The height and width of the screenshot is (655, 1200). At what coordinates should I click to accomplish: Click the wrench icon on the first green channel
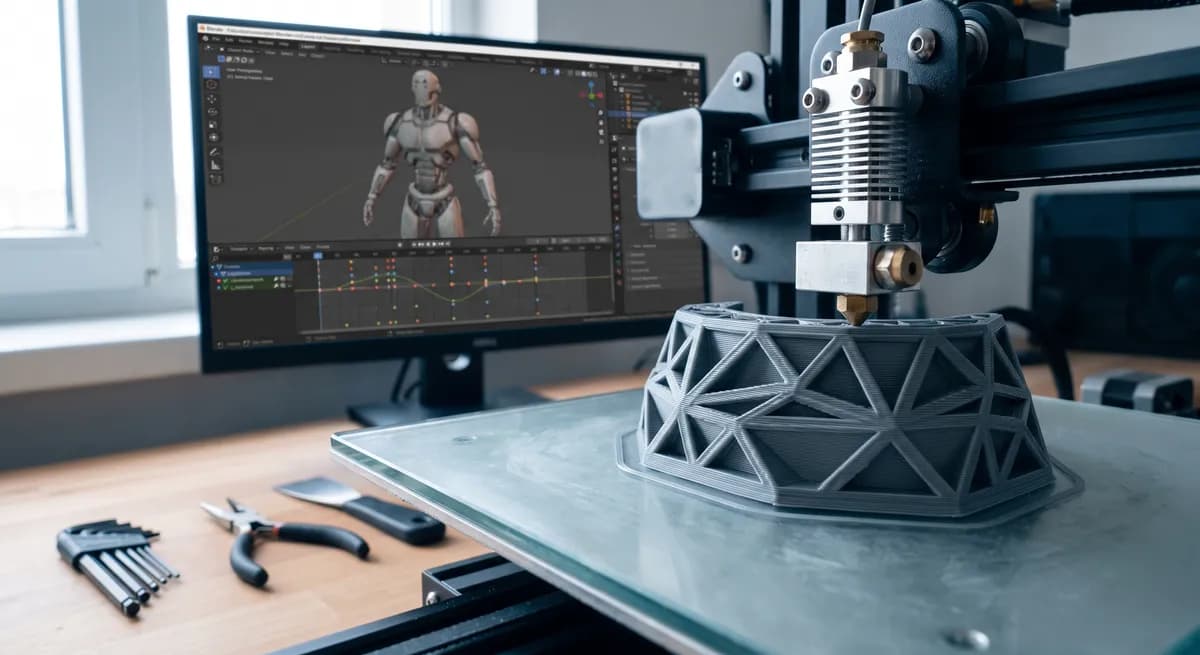point(276,279)
